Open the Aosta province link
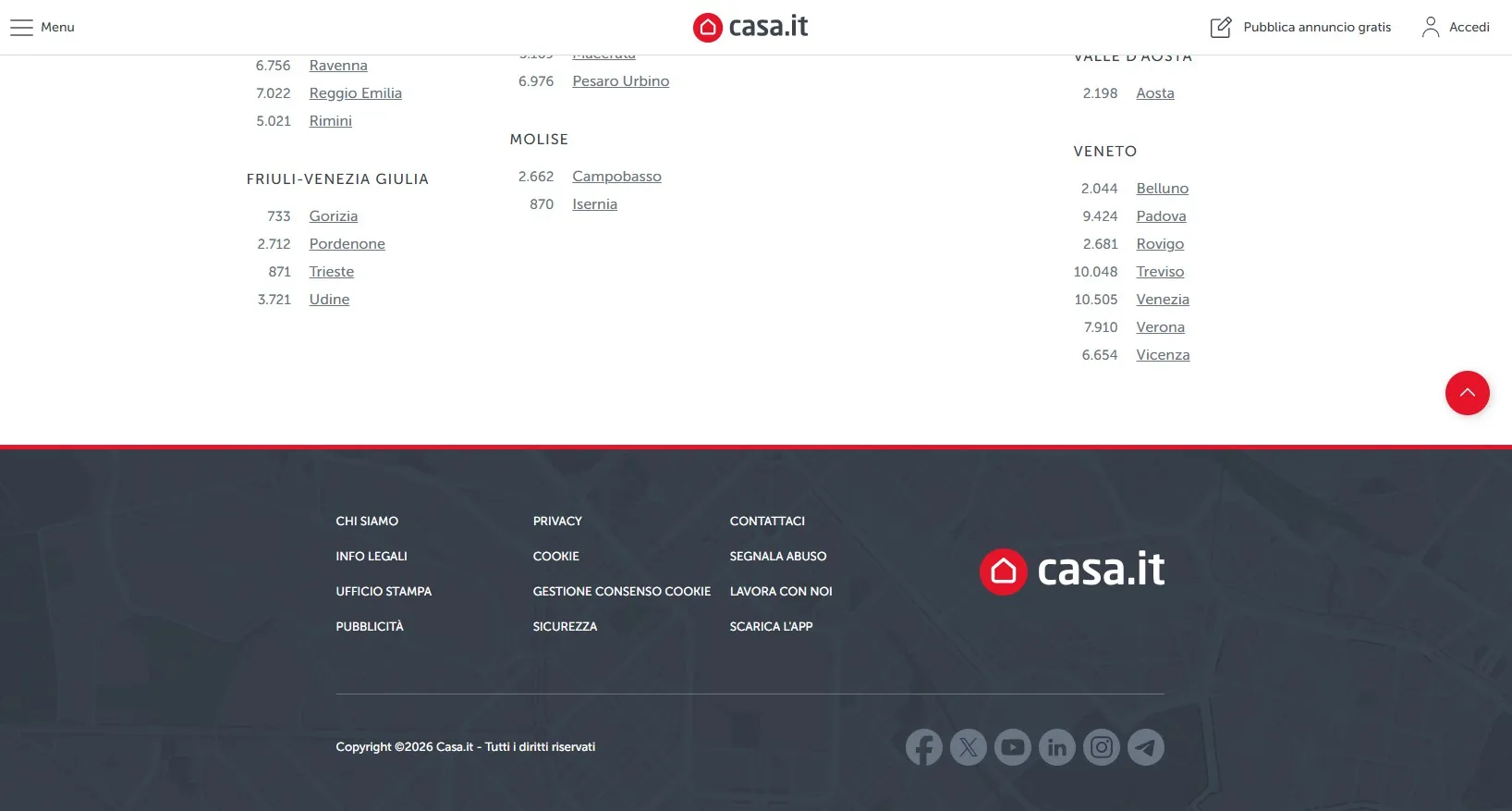 click(x=1154, y=93)
